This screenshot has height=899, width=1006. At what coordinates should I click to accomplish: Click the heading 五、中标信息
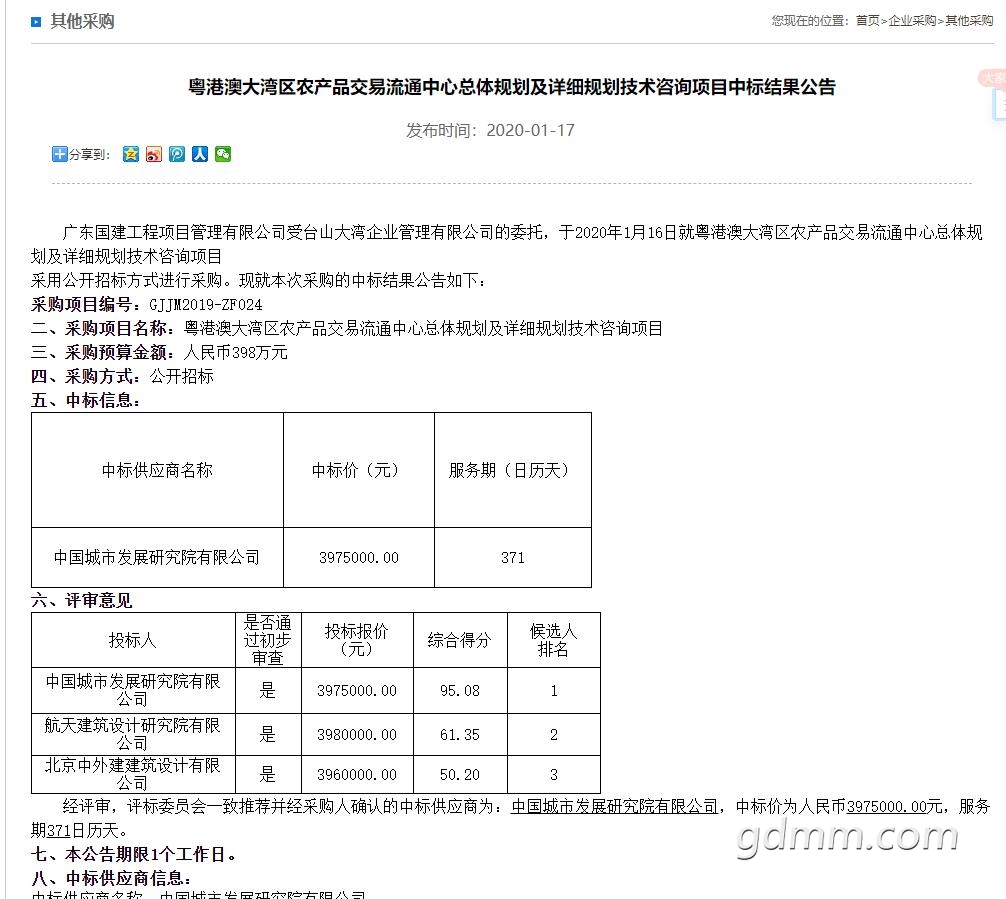click(85, 400)
